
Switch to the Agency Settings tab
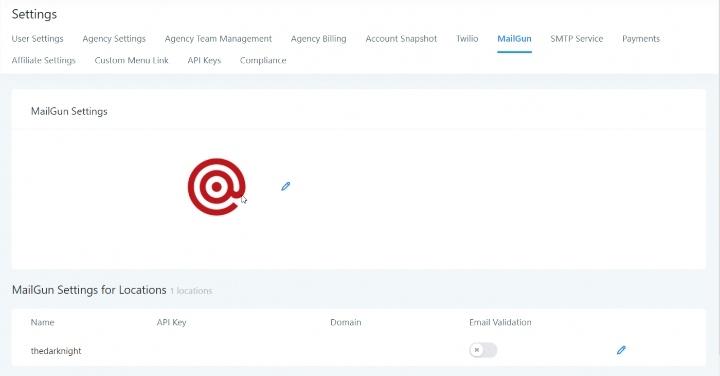coord(114,39)
